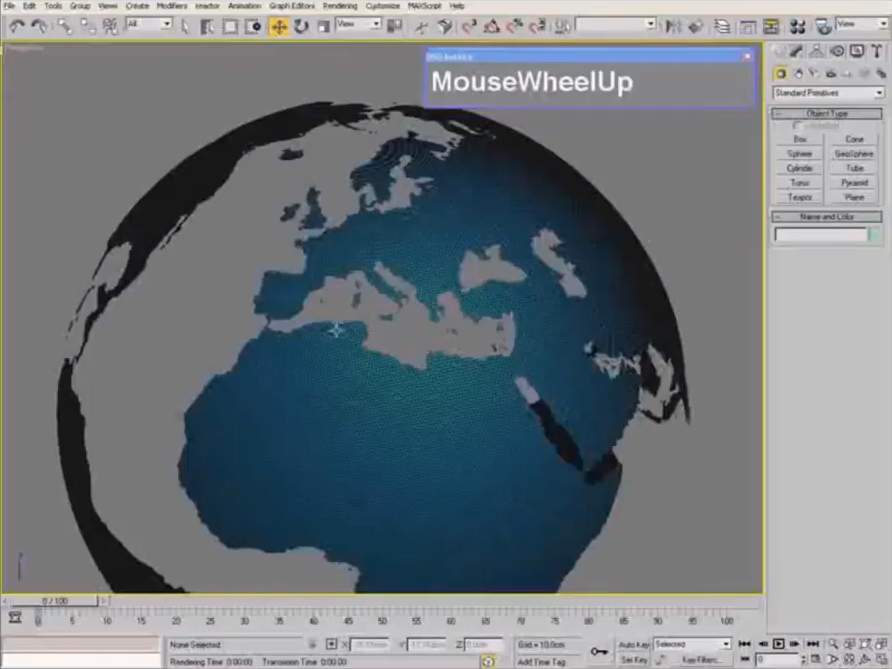Switch to the Utilities hammer tab

tap(877, 52)
